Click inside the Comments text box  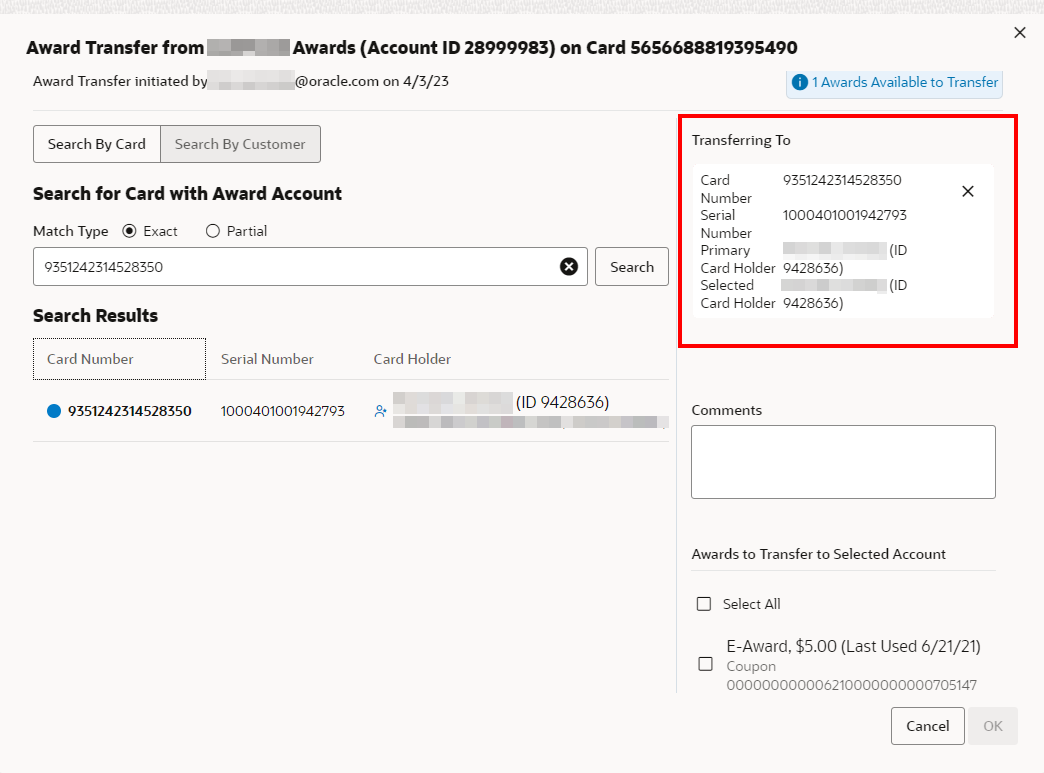pyautogui.click(x=843, y=462)
